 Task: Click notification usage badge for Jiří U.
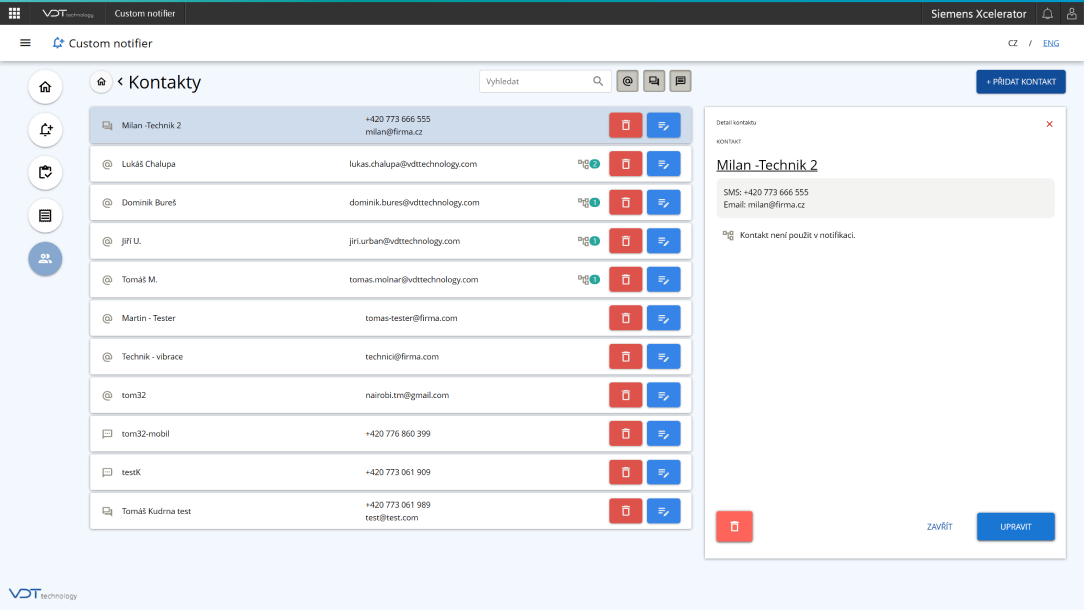pyautogui.click(x=588, y=241)
